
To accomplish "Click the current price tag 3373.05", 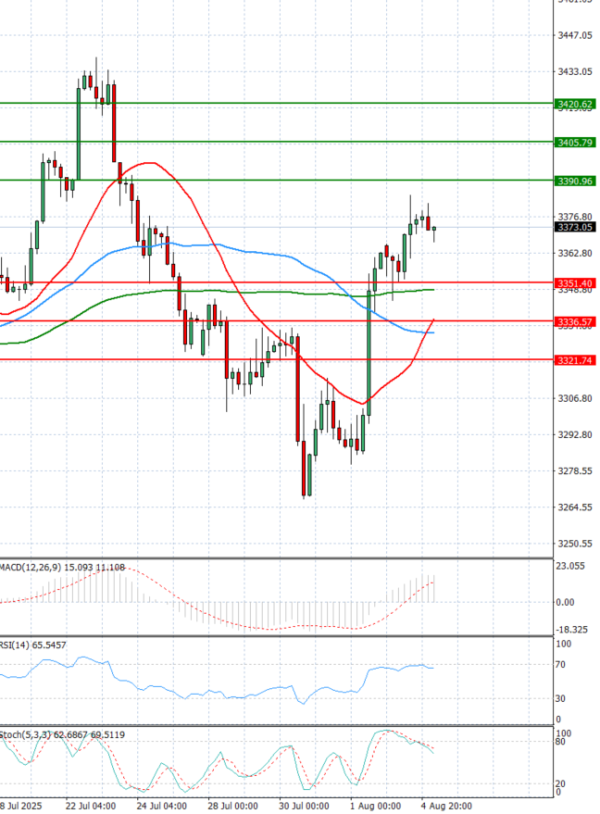I will (575, 227).
